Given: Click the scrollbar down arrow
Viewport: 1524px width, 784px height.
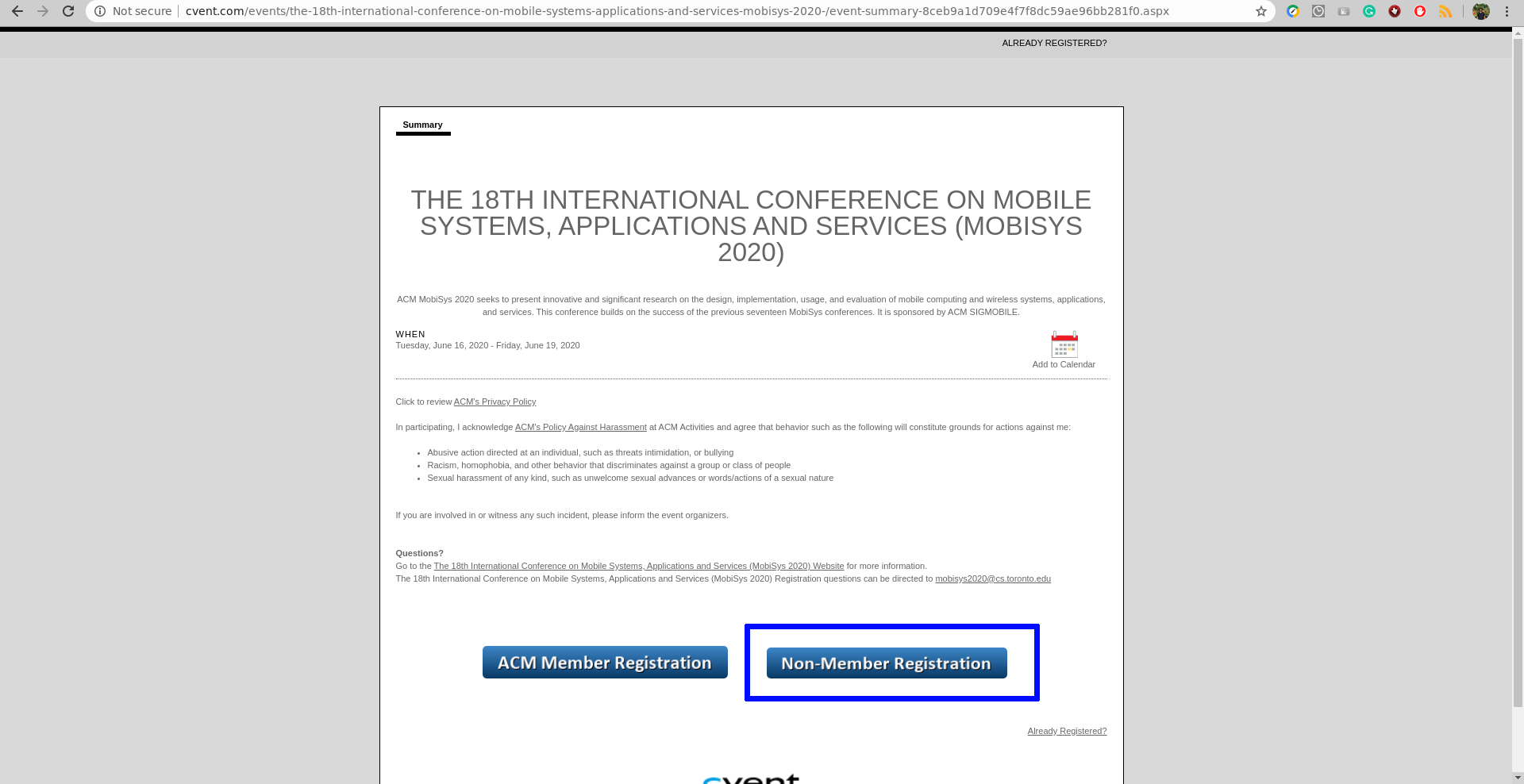Looking at the screenshot, I should tap(1518, 778).
